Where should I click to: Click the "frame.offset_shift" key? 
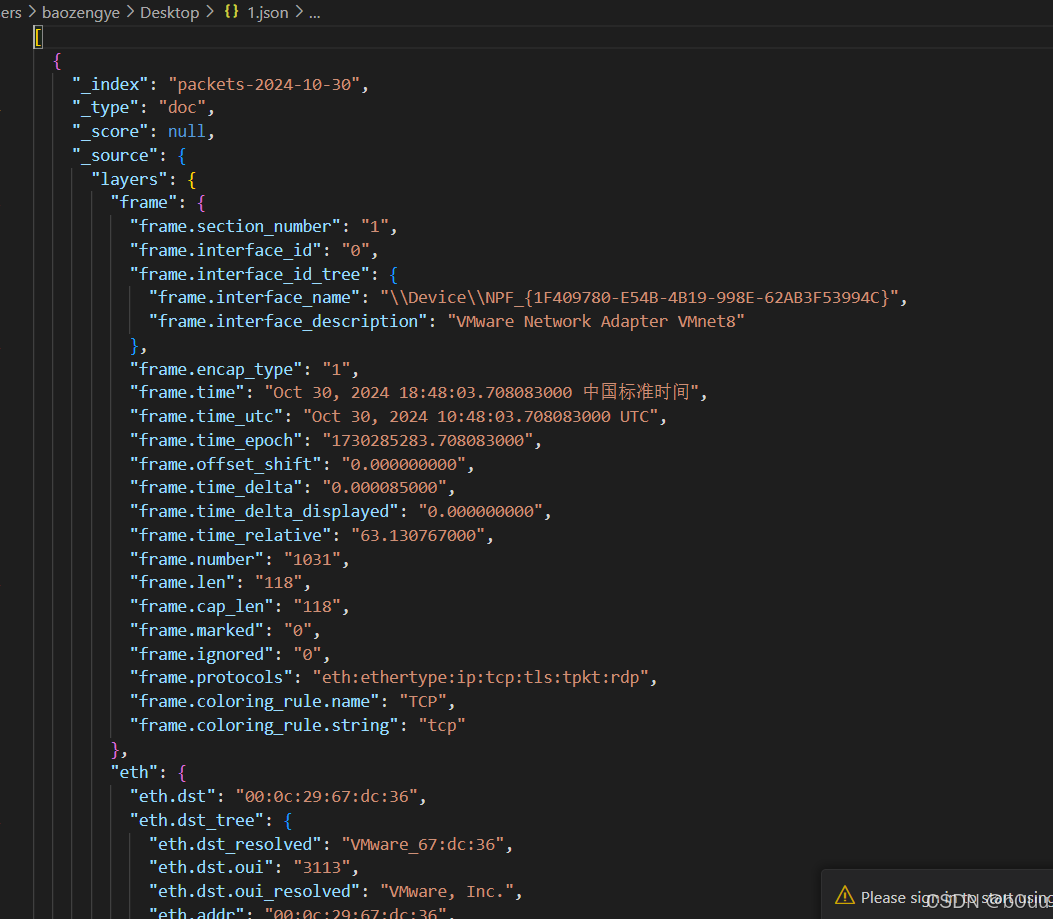[226, 464]
